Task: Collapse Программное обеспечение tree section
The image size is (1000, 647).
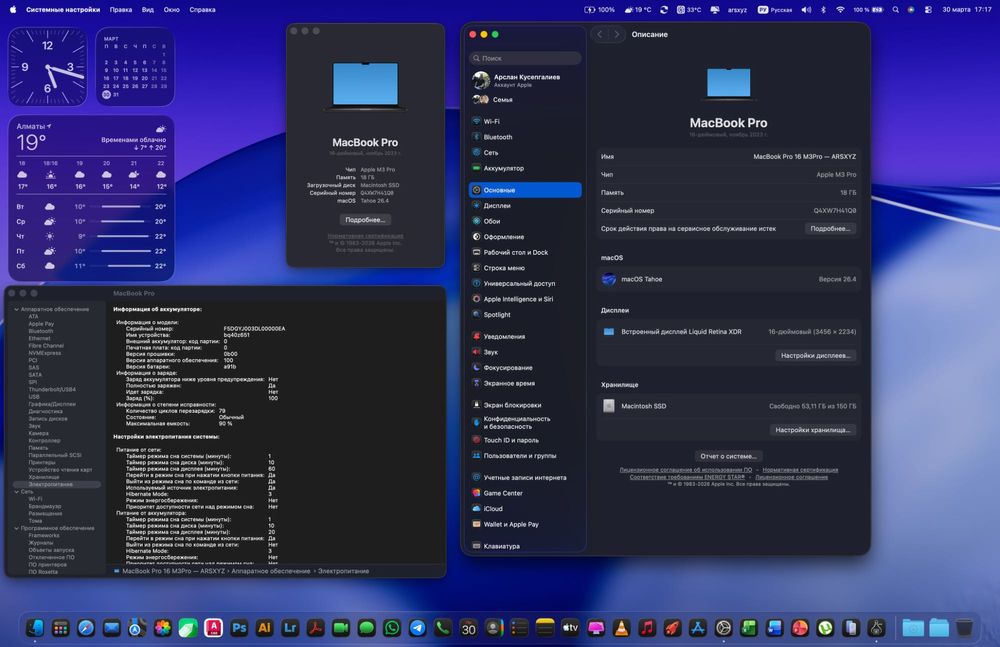Action: tap(17, 528)
